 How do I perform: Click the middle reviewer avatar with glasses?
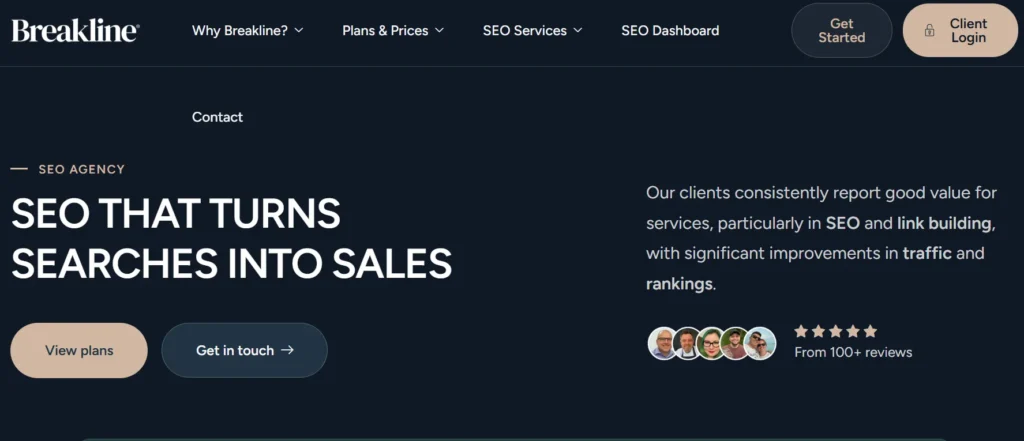tap(712, 343)
